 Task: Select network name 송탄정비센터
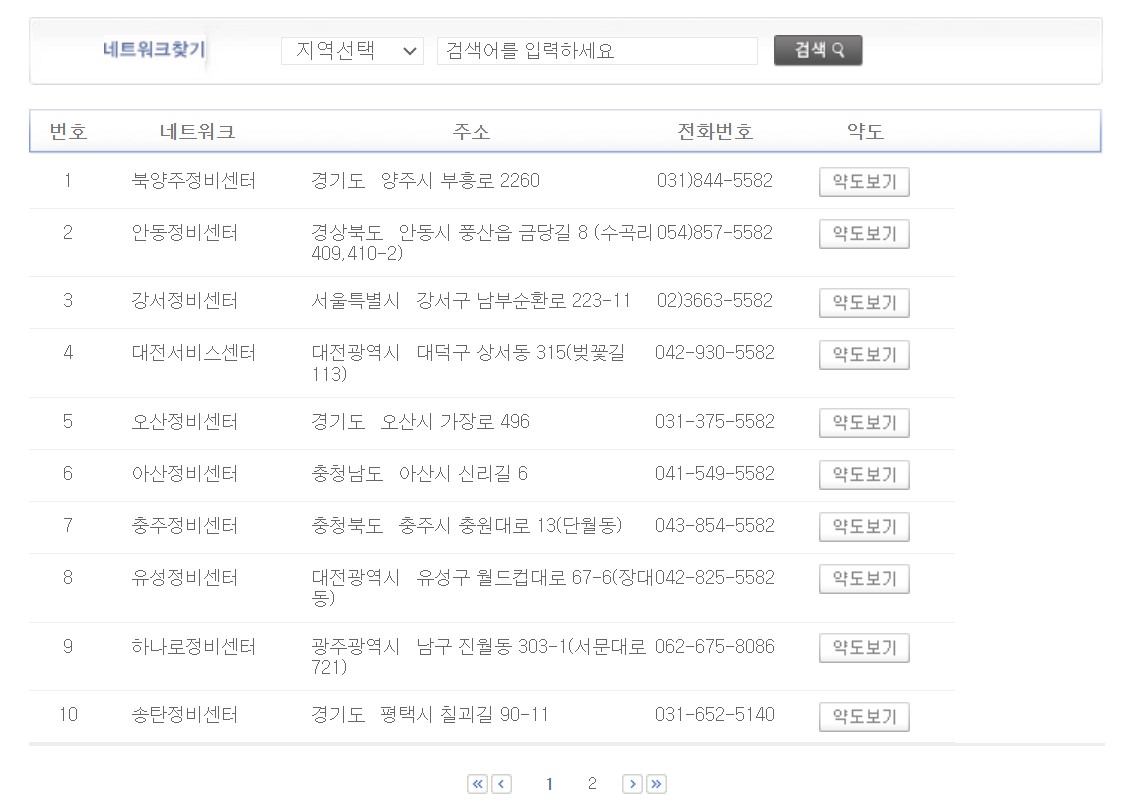[x=185, y=715]
